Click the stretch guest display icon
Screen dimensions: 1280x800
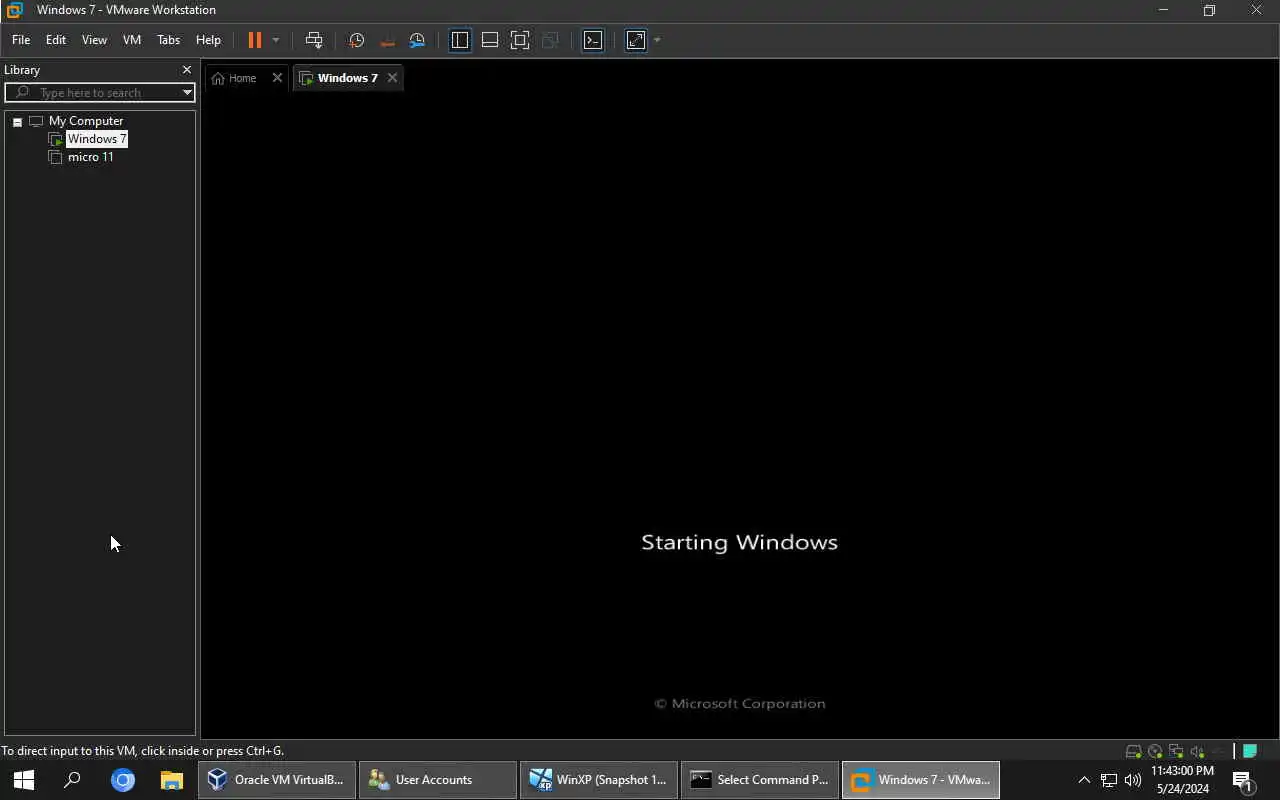(x=636, y=40)
